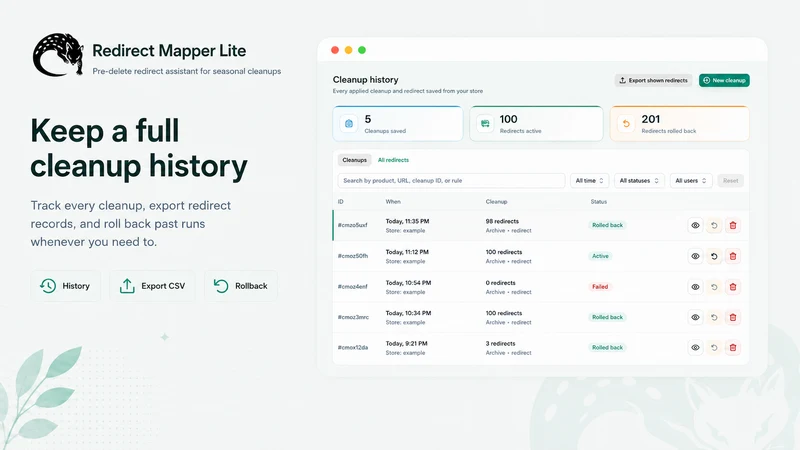Image resolution: width=800 pixels, height=450 pixels.
Task: Switch to the Cleanups tab
Action: (355, 160)
